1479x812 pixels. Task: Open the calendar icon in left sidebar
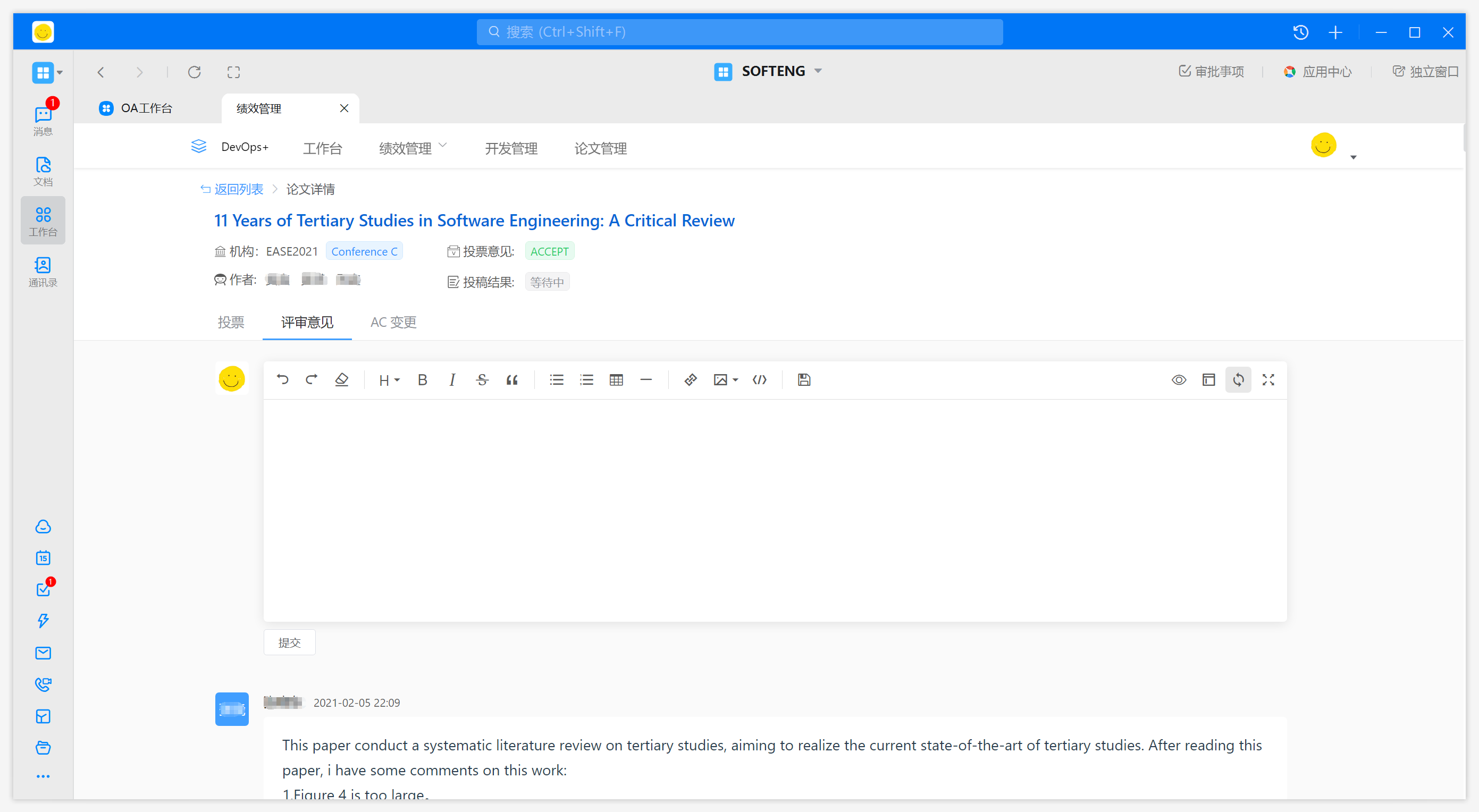[x=43, y=558]
